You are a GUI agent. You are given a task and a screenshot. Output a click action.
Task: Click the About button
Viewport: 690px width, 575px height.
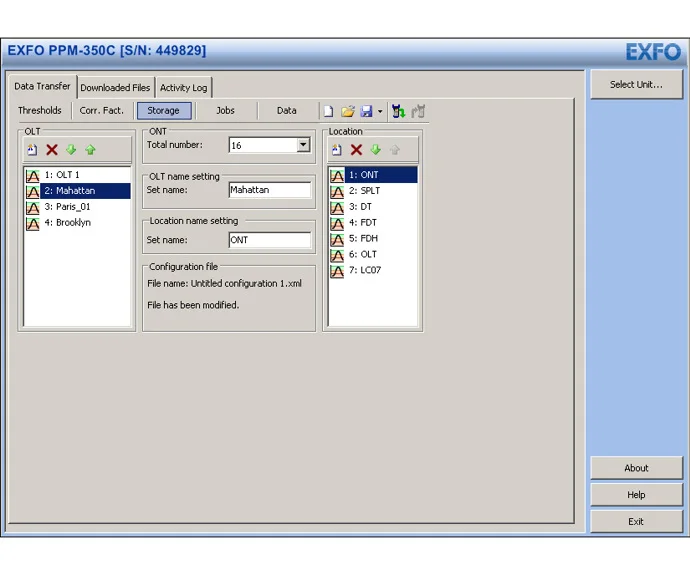click(636, 468)
